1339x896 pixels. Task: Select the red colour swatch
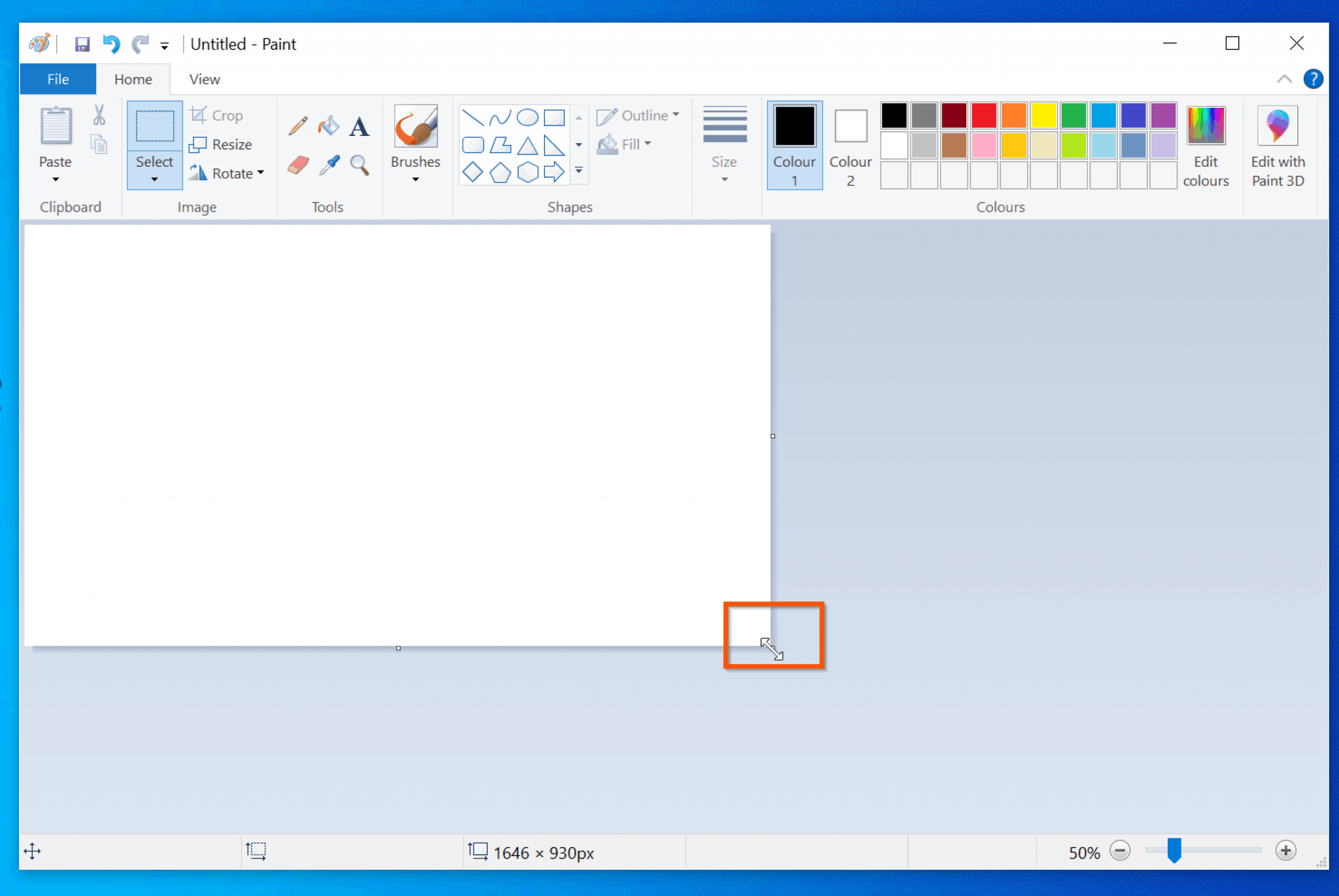[x=983, y=114]
